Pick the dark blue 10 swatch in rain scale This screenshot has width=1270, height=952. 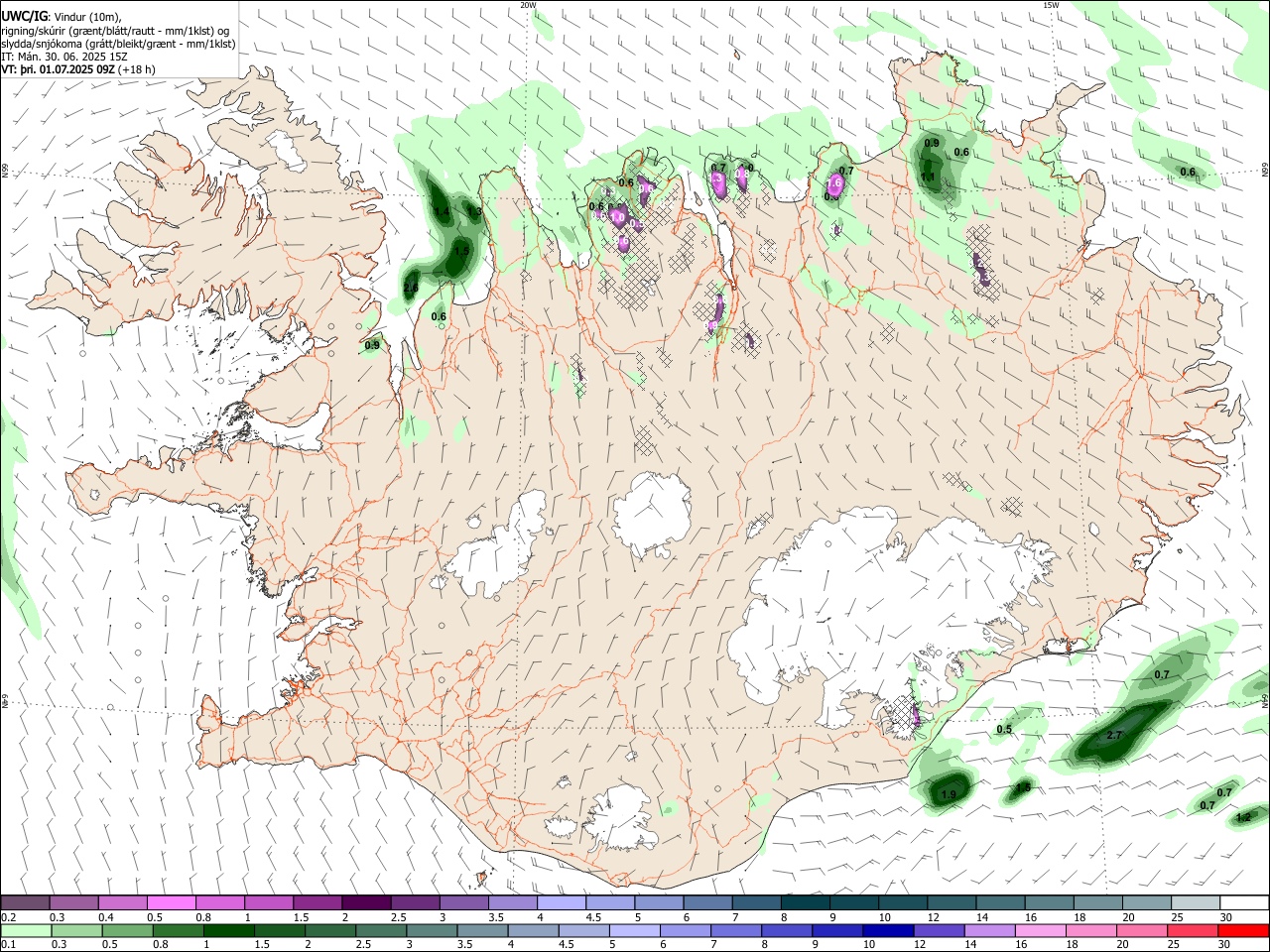click(886, 930)
